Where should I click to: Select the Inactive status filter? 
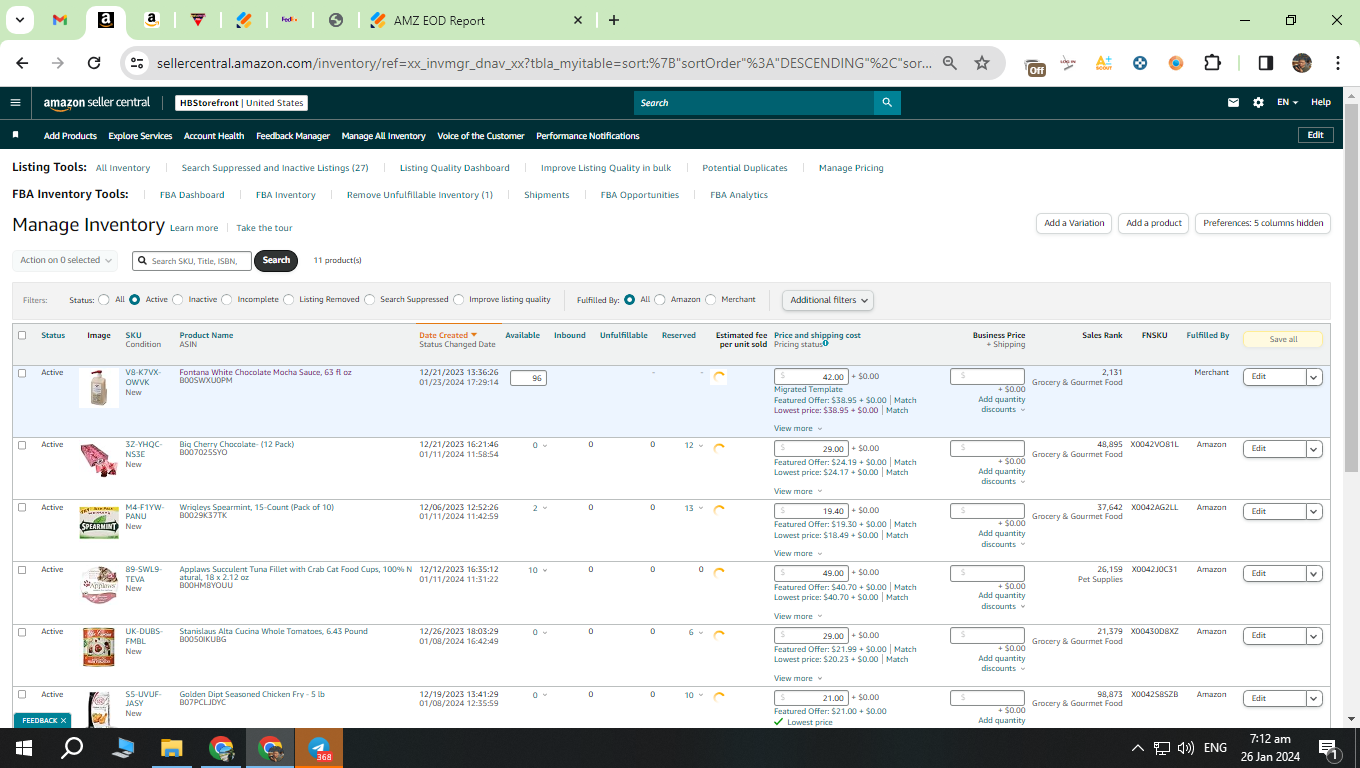click(178, 299)
